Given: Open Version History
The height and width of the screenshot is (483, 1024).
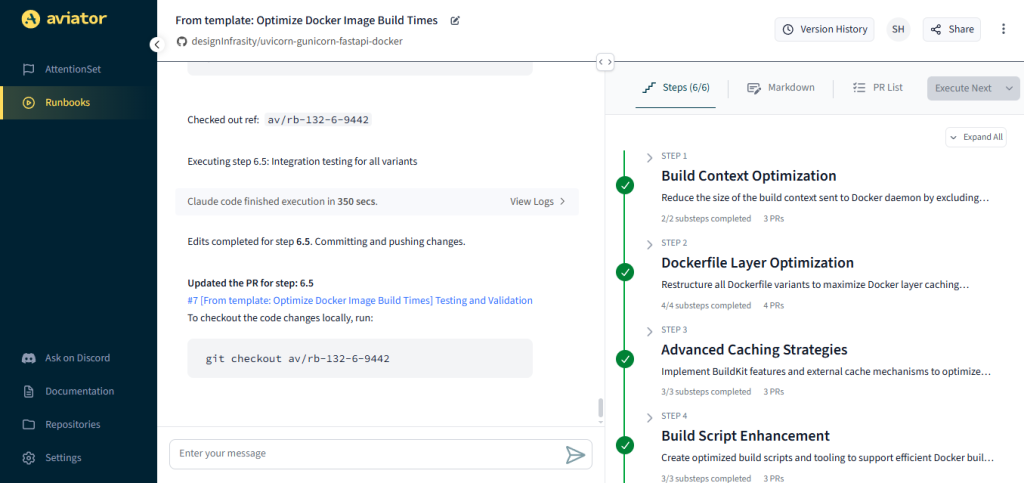Looking at the screenshot, I should [824, 29].
